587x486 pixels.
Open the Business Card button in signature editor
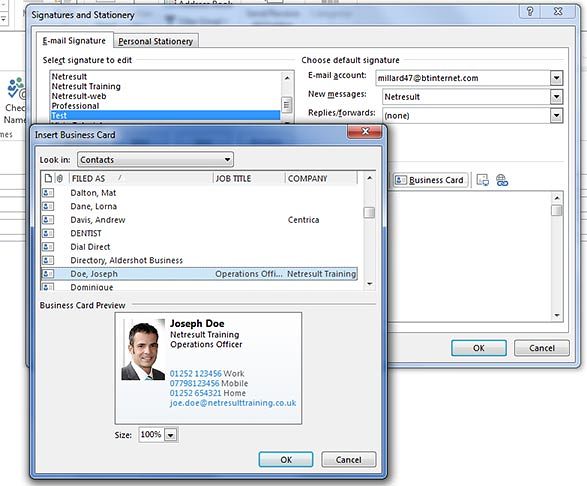pos(430,180)
